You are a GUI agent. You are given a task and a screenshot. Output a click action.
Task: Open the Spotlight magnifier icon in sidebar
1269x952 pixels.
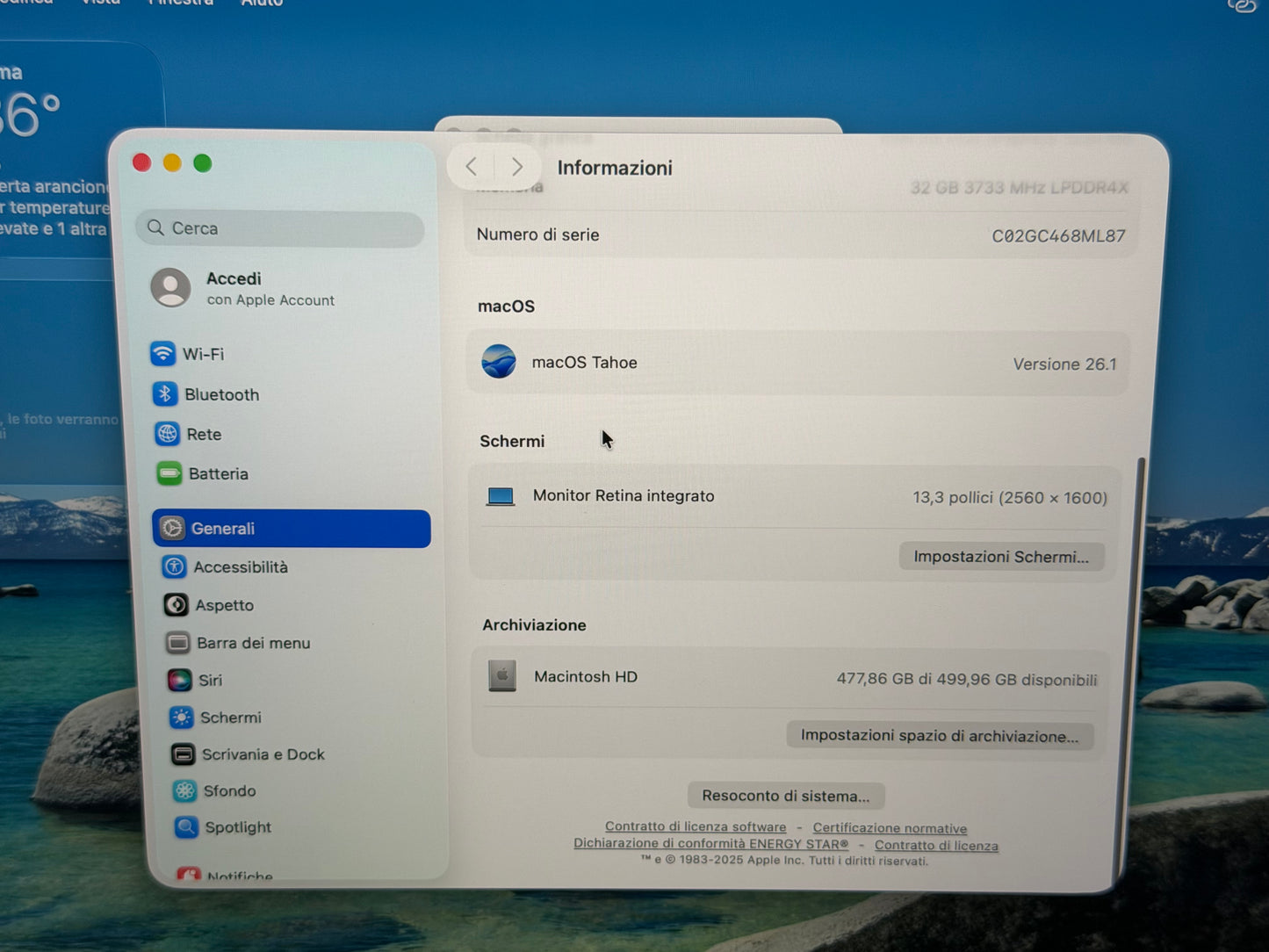tap(186, 826)
